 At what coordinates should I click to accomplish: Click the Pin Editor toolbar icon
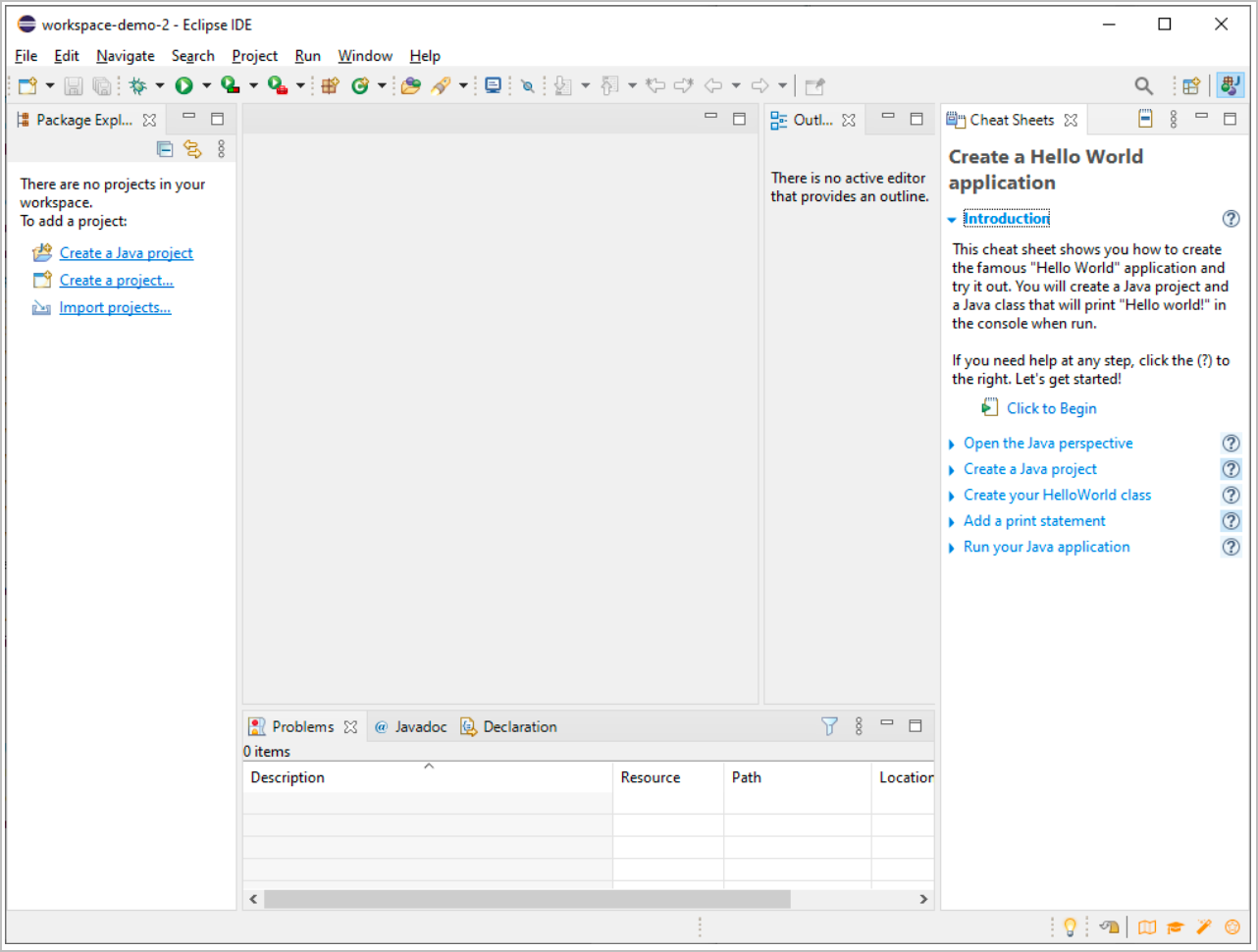click(814, 86)
